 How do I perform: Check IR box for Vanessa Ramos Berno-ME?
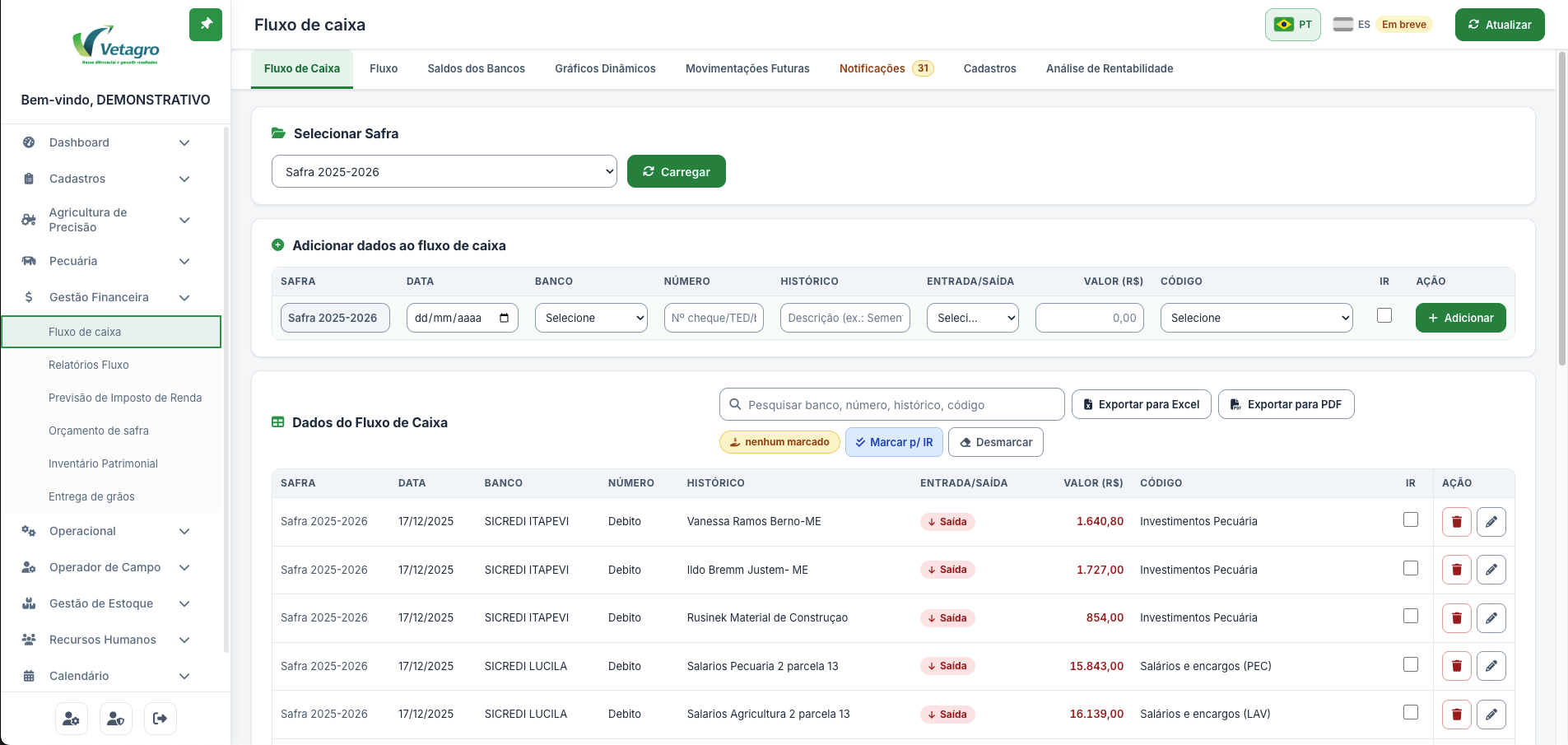click(1411, 519)
